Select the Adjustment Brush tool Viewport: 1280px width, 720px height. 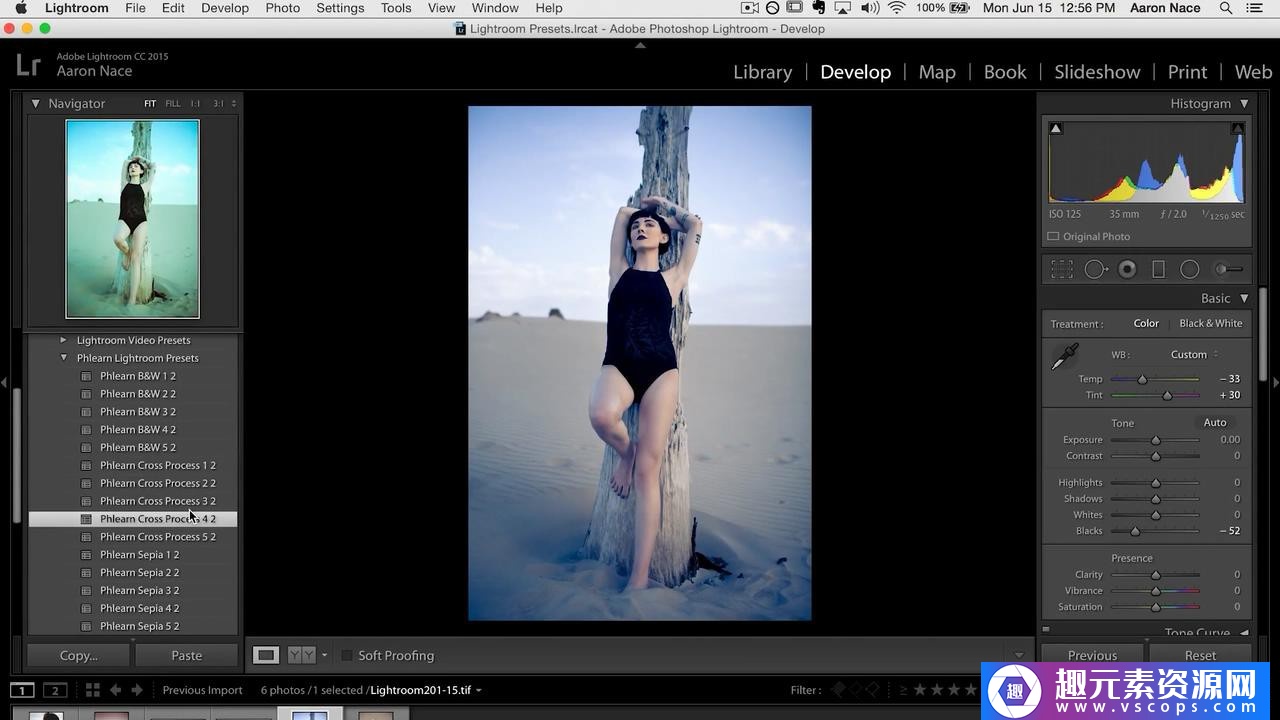click(x=1228, y=269)
